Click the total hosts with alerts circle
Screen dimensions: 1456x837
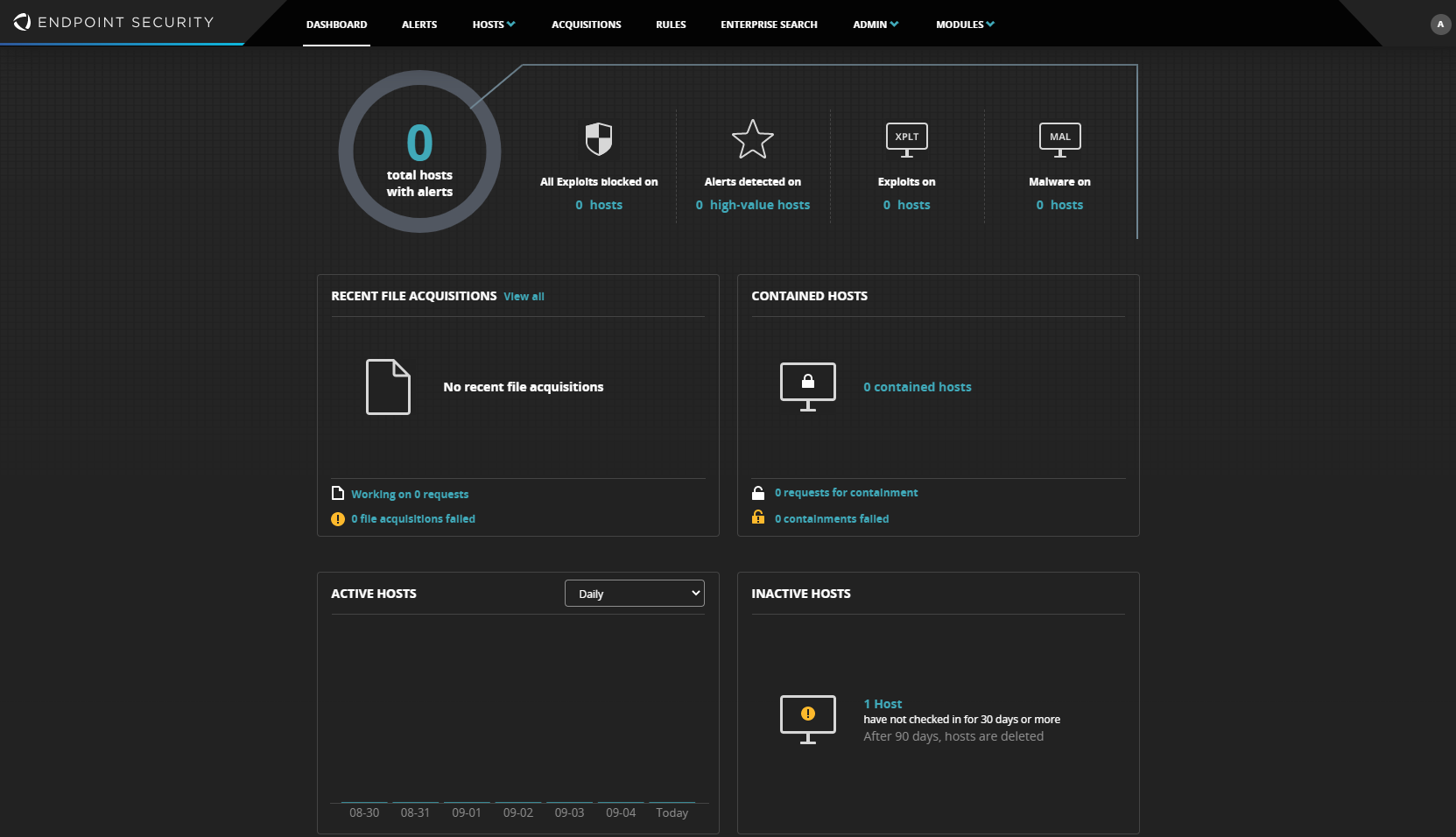419,151
